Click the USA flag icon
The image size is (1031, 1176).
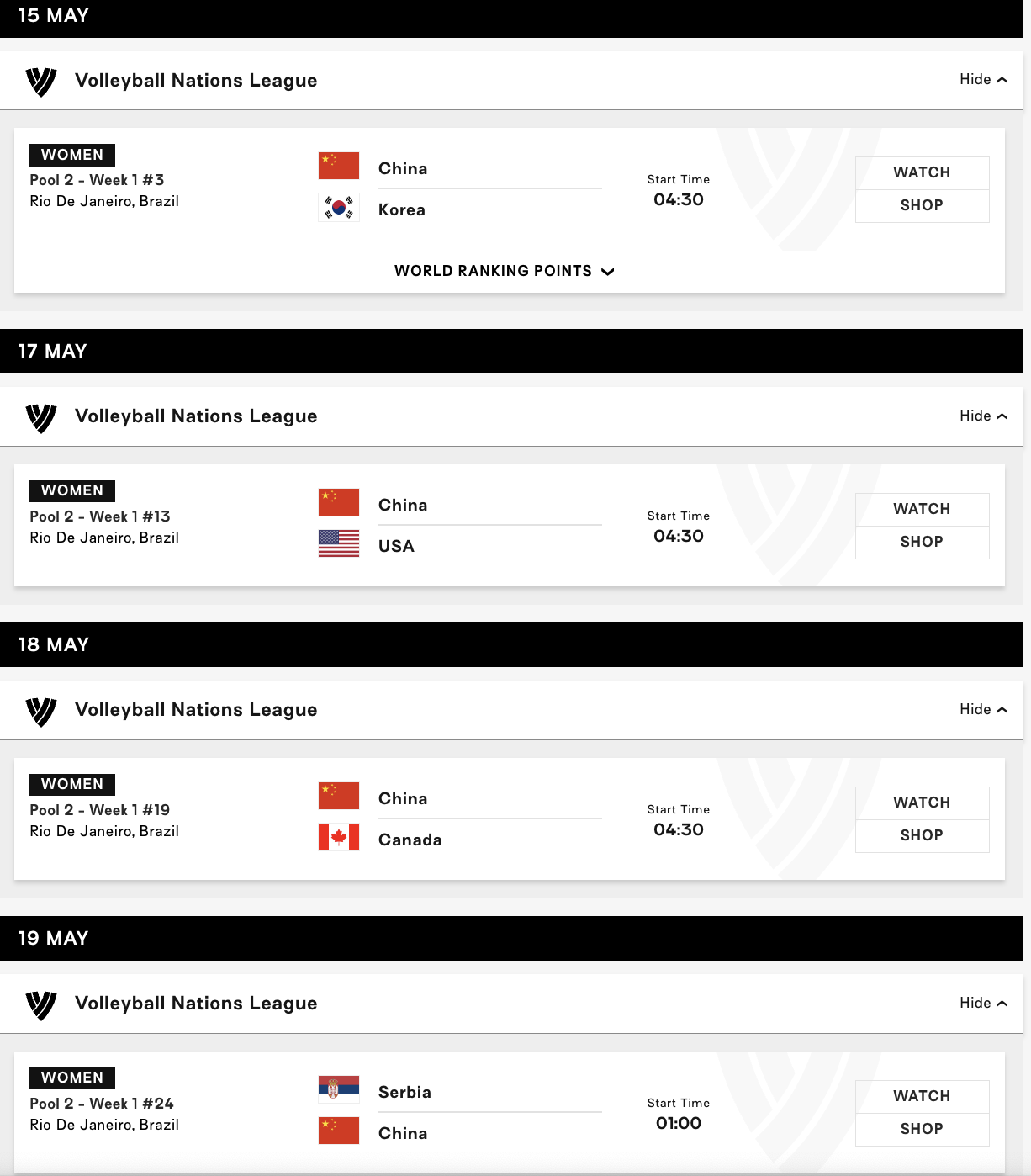pos(339,543)
